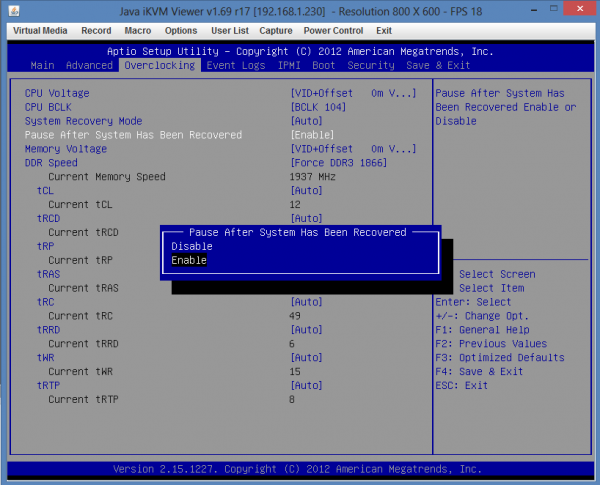Choose Enable option in the popup
The height and width of the screenshot is (485, 600).
(189, 260)
